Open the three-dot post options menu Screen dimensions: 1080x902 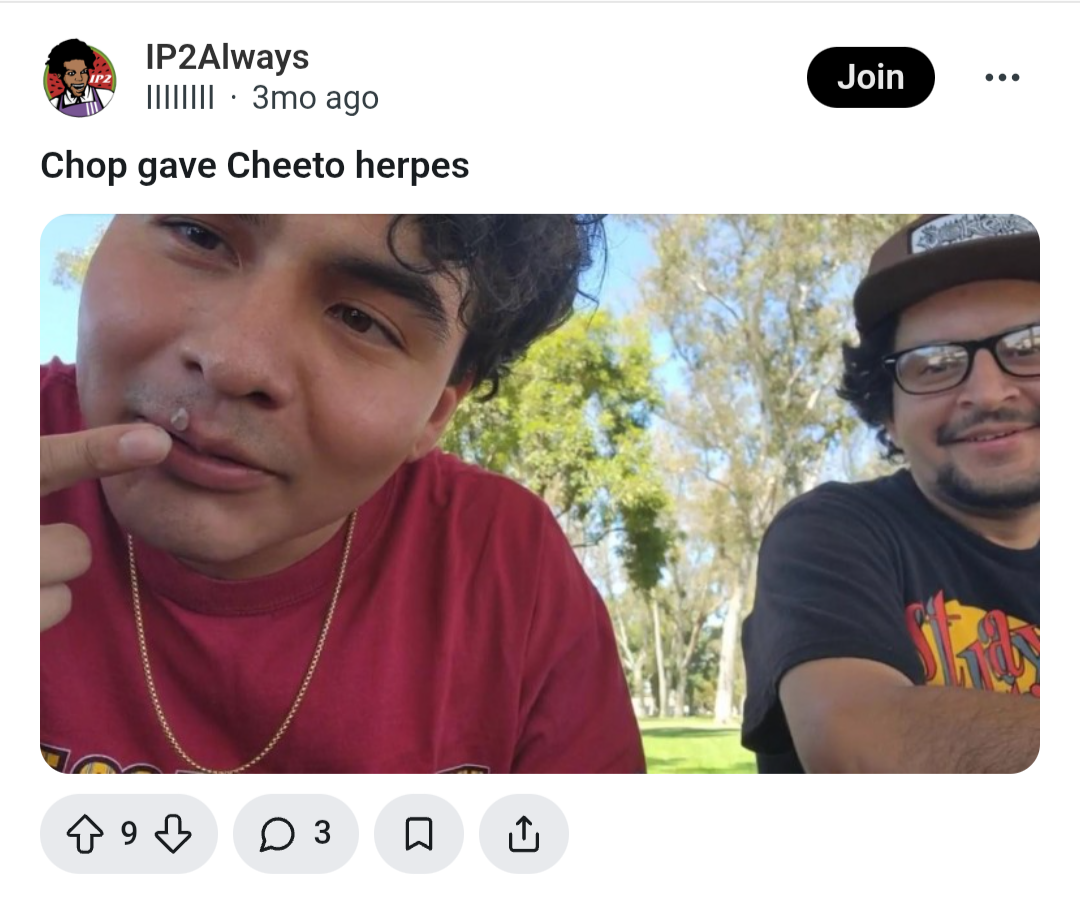(1002, 77)
